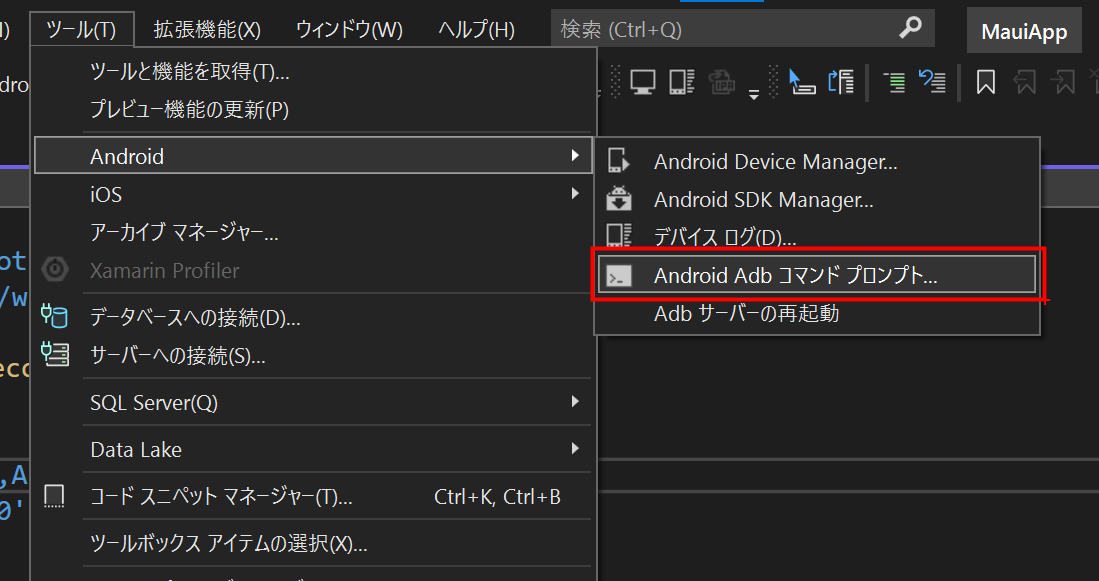The width and height of the screenshot is (1099, 581).
Task: Open Android Adb コマンド プロンプト...
Action: 817,275
